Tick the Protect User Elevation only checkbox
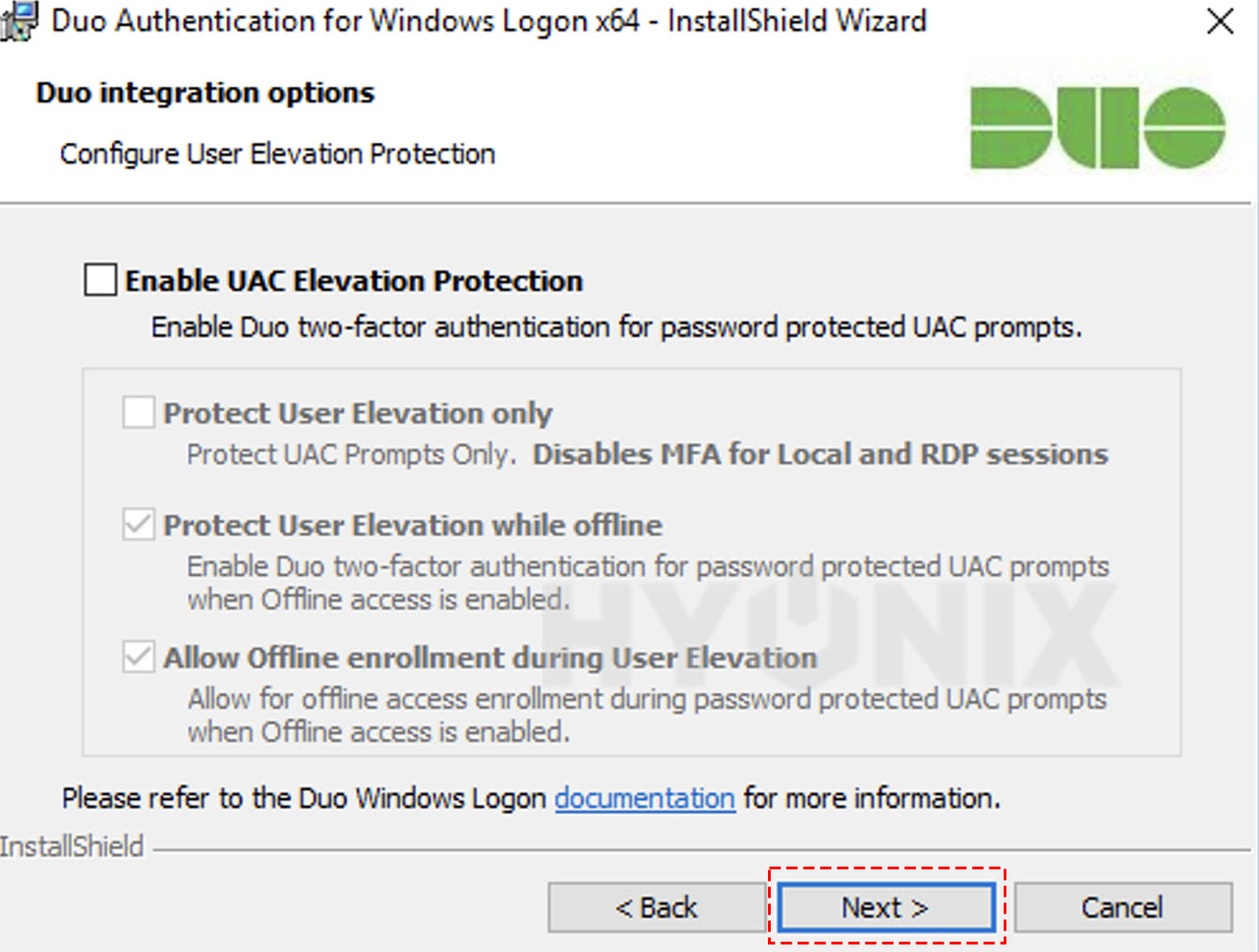This screenshot has width=1259, height=952. 139,413
